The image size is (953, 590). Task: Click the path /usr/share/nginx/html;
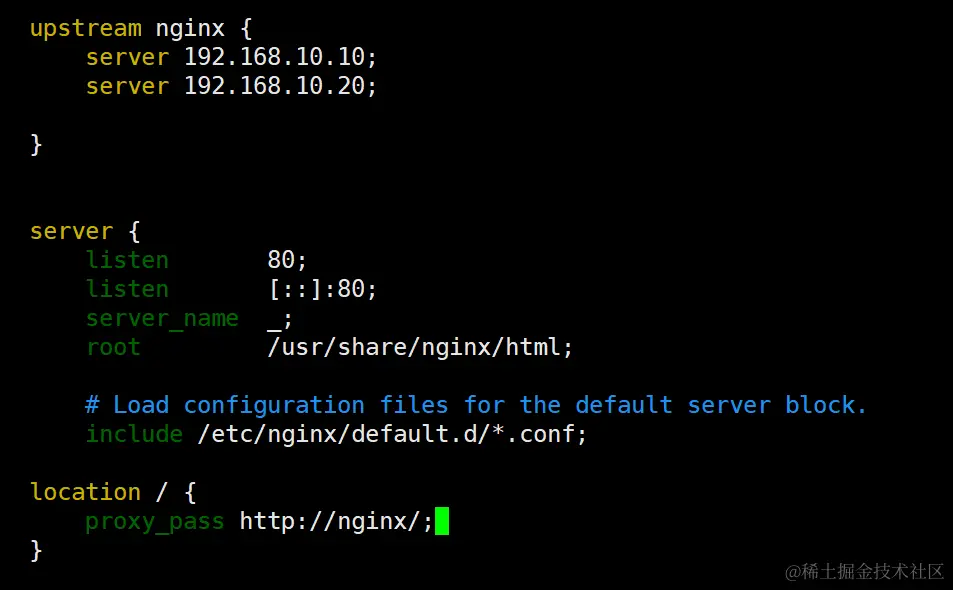pyautogui.click(x=420, y=347)
